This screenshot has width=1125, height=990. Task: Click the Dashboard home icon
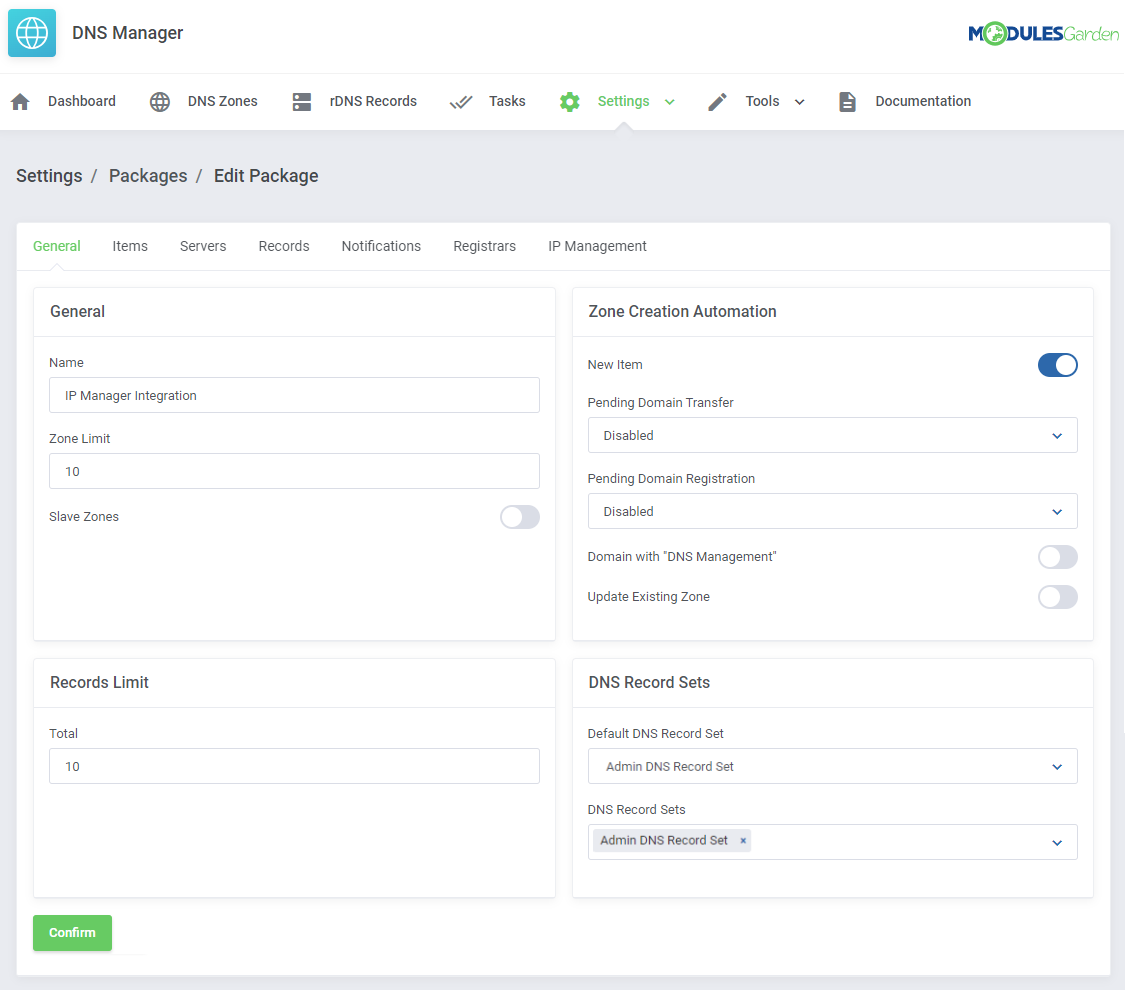20,102
